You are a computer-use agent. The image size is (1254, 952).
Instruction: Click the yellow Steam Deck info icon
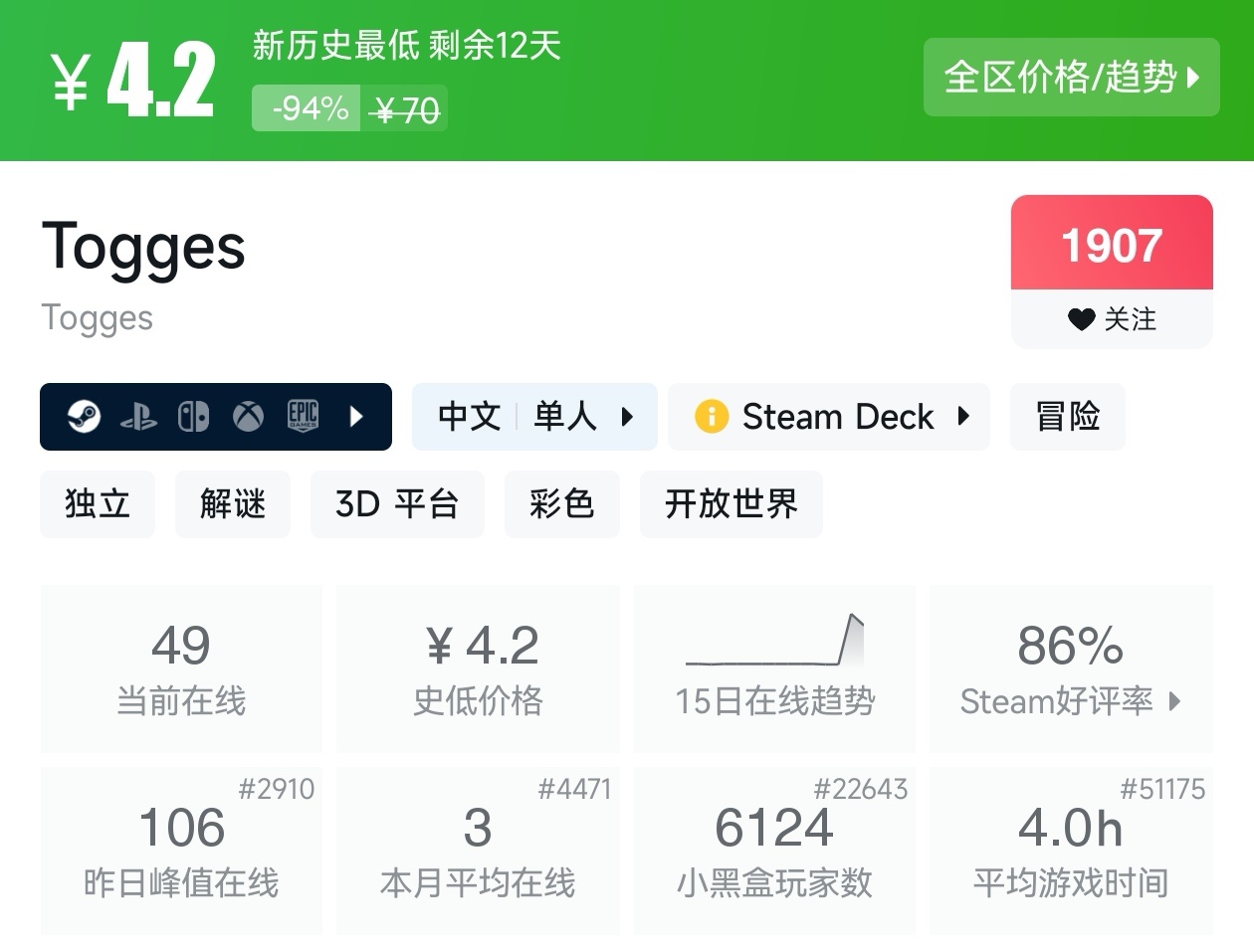(x=712, y=416)
